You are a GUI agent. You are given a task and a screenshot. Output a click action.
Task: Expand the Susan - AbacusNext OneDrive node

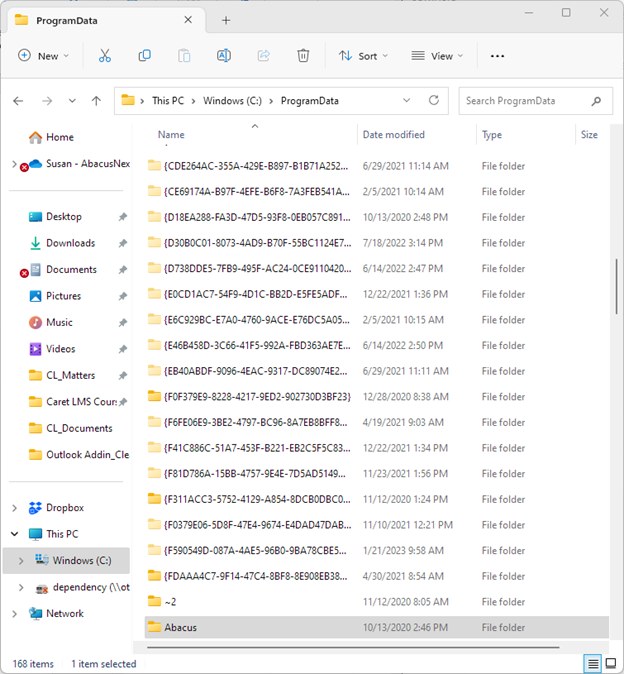[x=14, y=164]
